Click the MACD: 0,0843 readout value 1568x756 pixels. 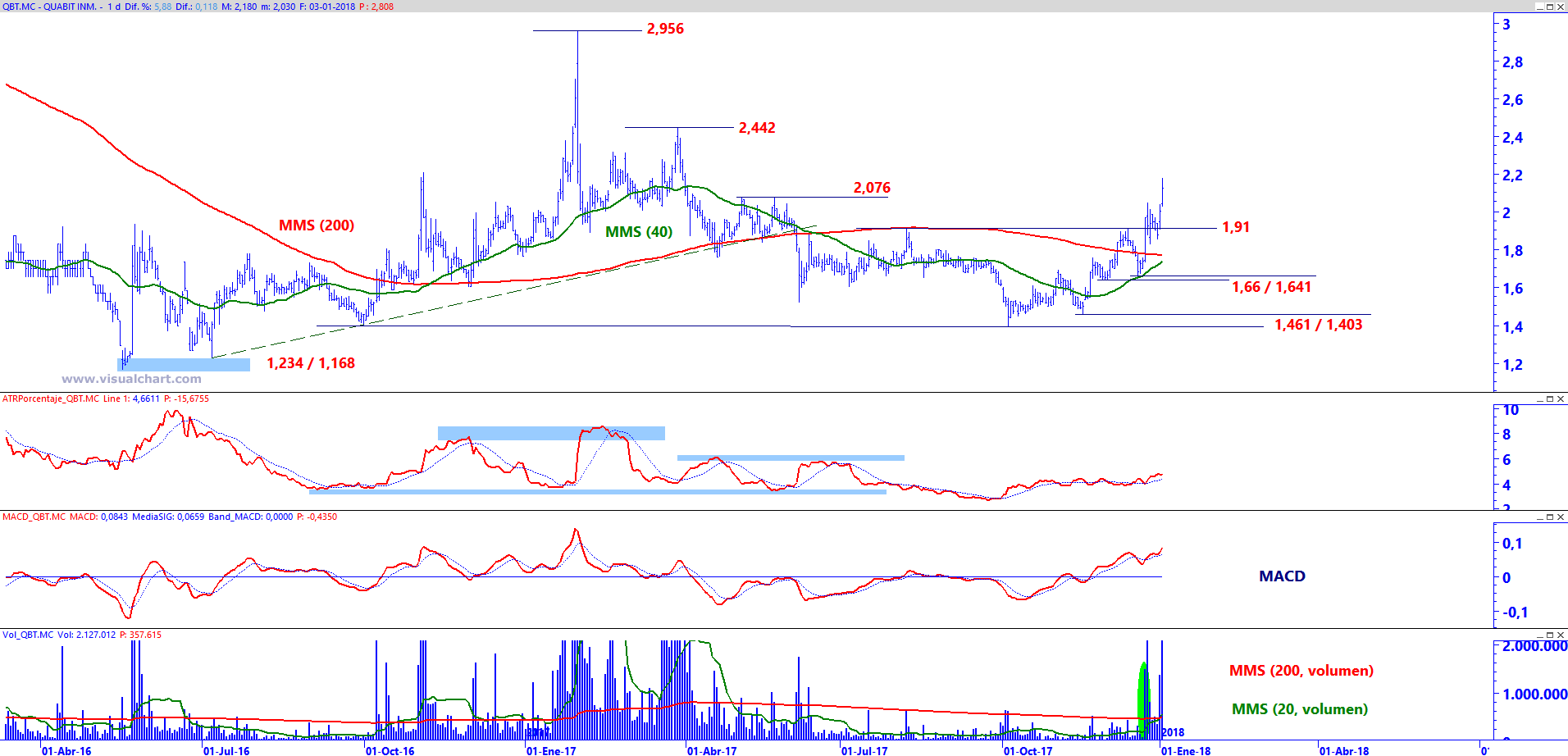point(98,517)
